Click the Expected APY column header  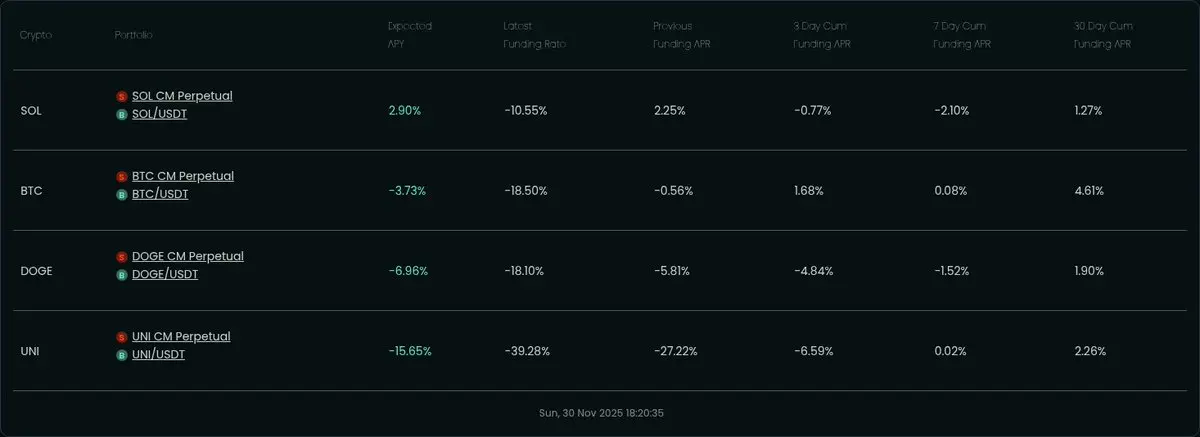pyautogui.click(x=410, y=35)
